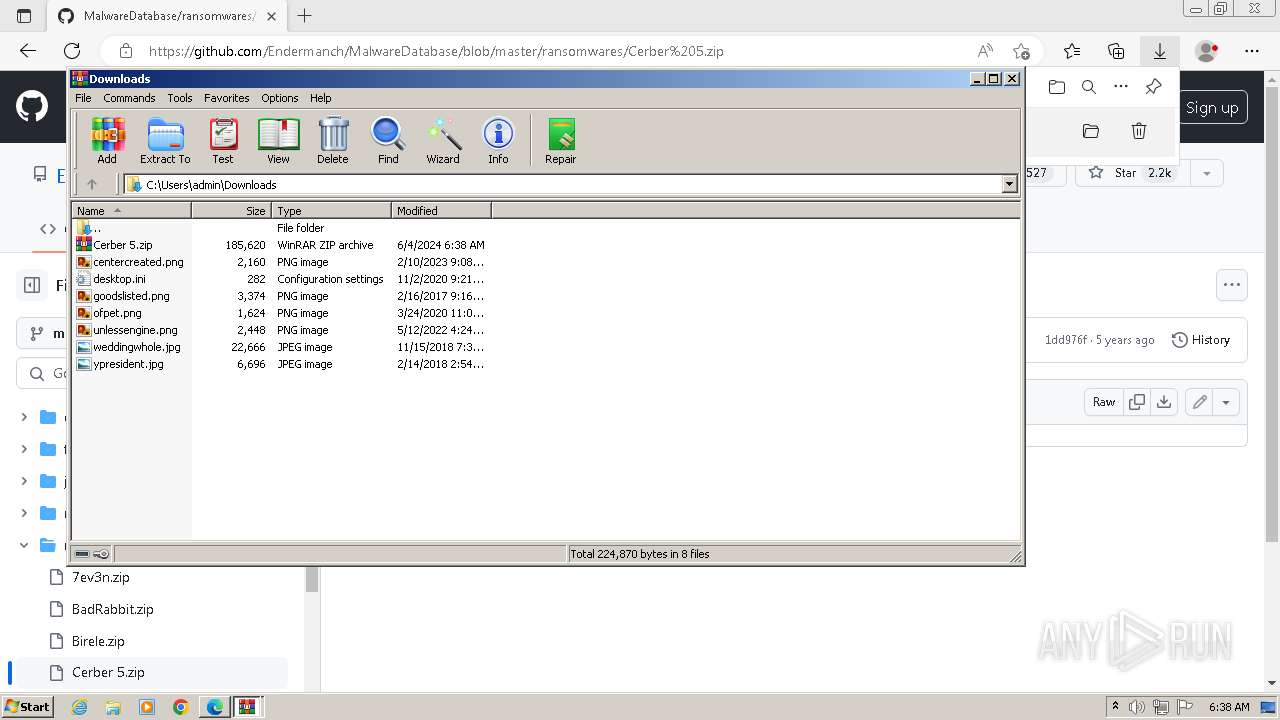Viewport: 1280px width, 720px height.
Task: Click the Find magnifier icon in WinRAR
Action: (x=388, y=140)
